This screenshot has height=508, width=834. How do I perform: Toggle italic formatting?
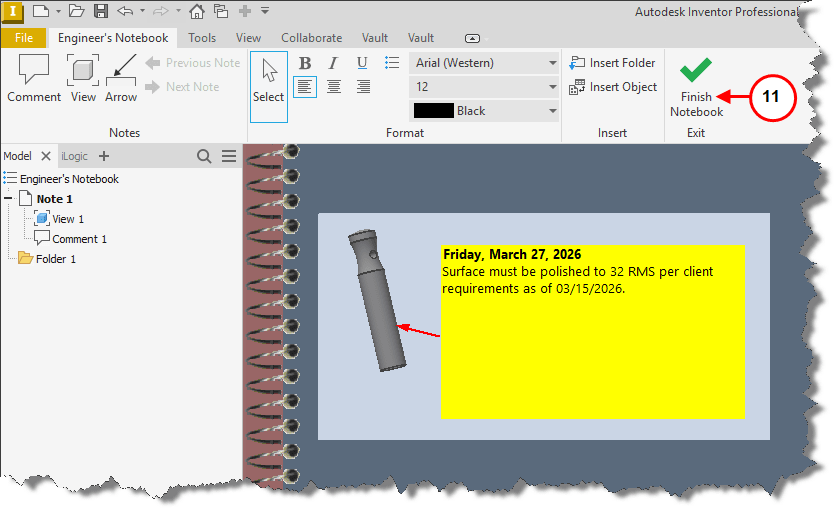click(333, 63)
